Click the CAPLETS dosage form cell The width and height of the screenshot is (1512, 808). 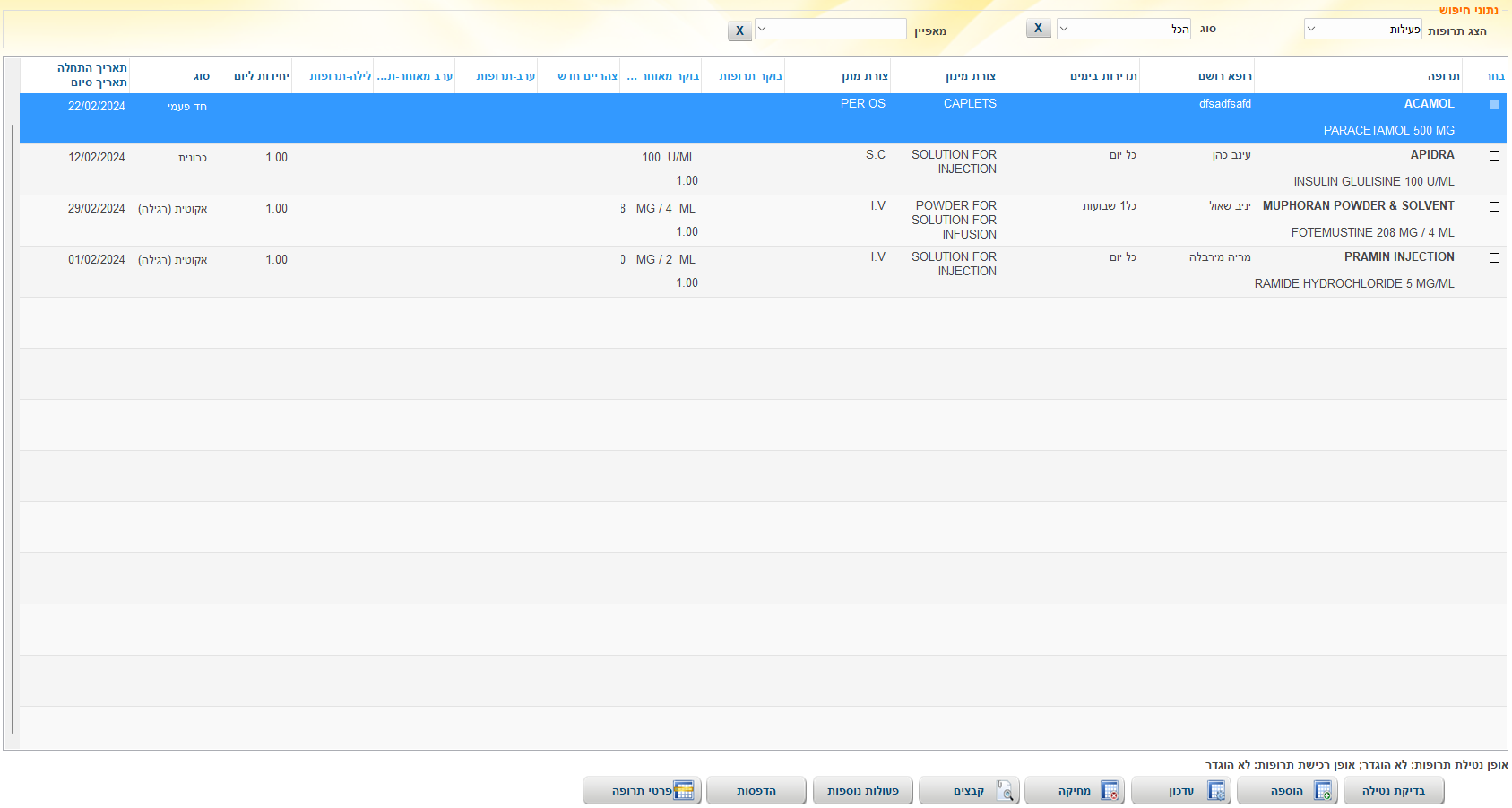pyautogui.click(x=970, y=104)
